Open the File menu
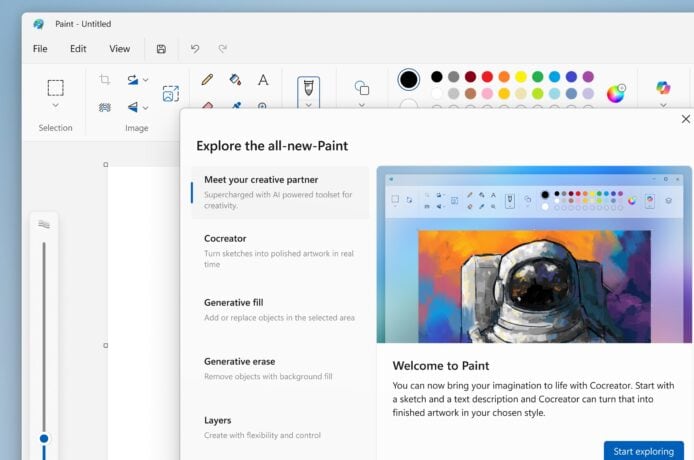694x460 pixels. point(40,48)
